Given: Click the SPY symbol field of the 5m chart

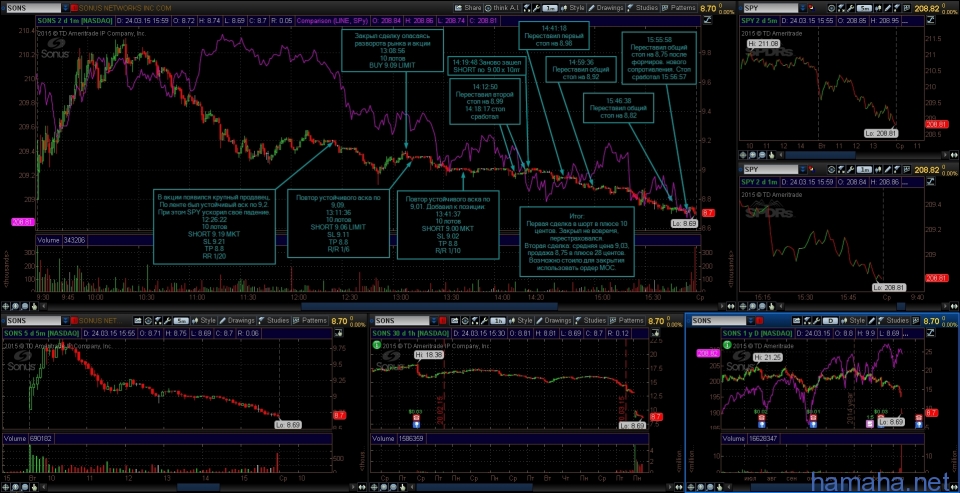Looking at the screenshot, I should tap(770, 8).
